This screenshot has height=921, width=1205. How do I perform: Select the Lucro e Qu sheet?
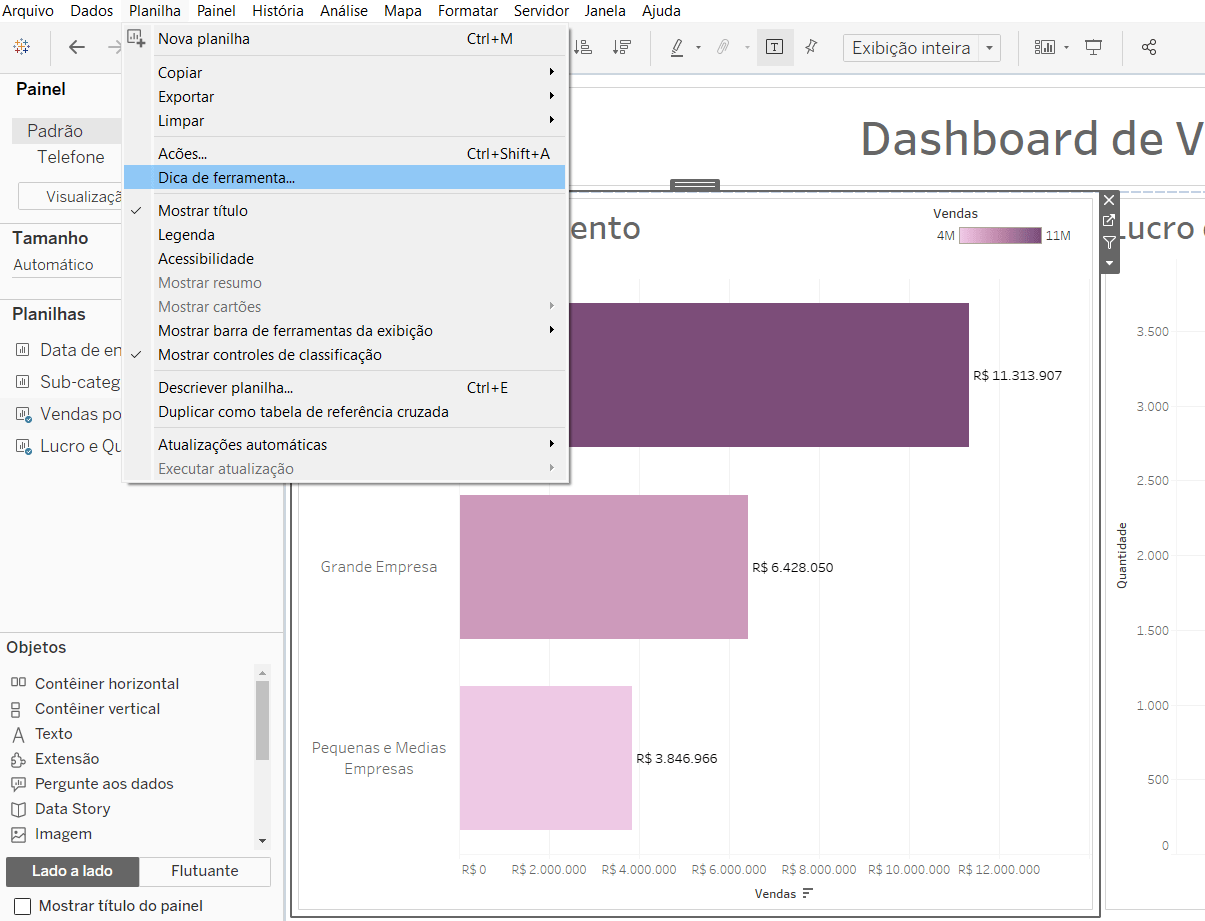coord(68,446)
